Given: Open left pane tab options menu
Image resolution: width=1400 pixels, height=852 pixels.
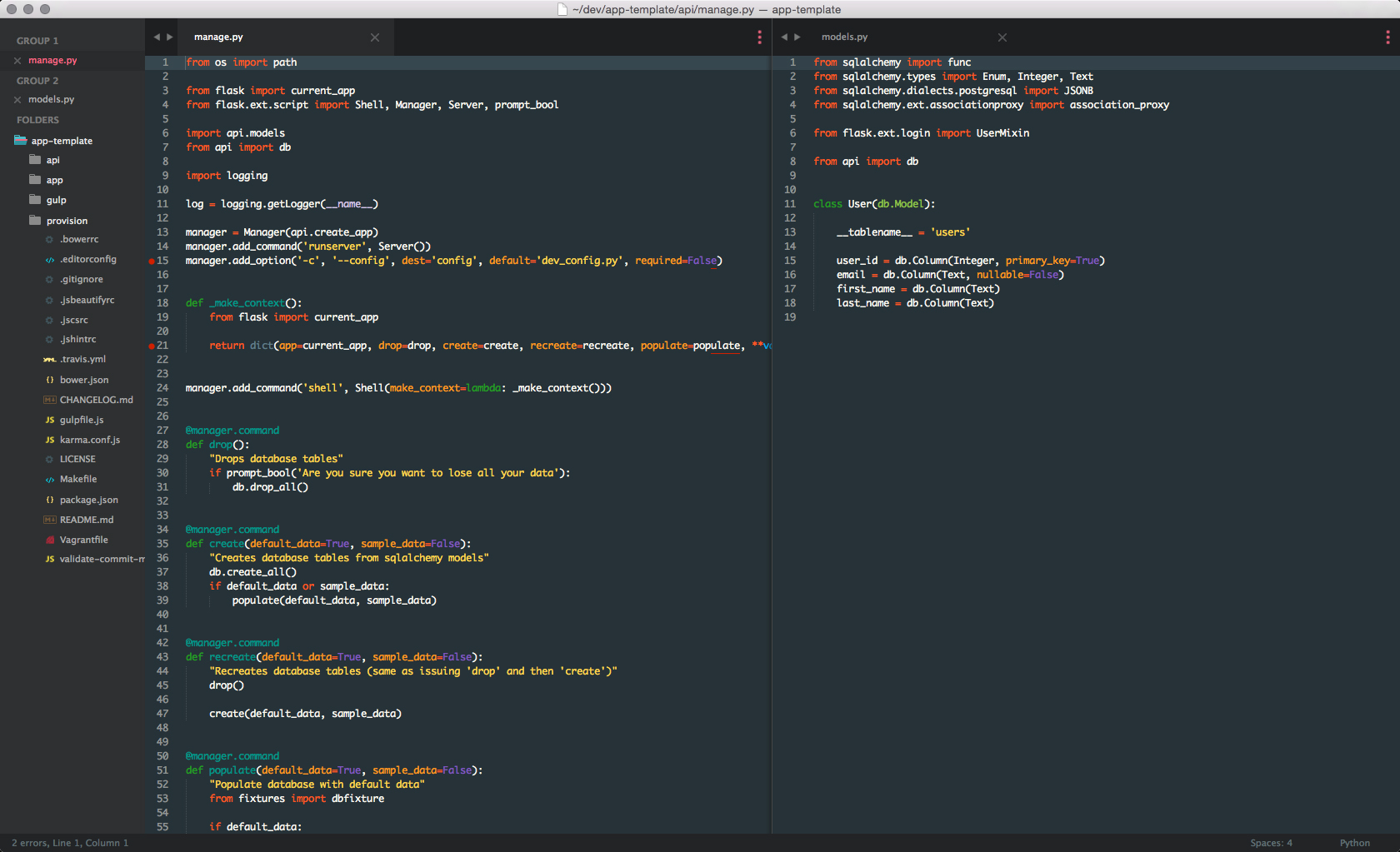Looking at the screenshot, I should 759,37.
